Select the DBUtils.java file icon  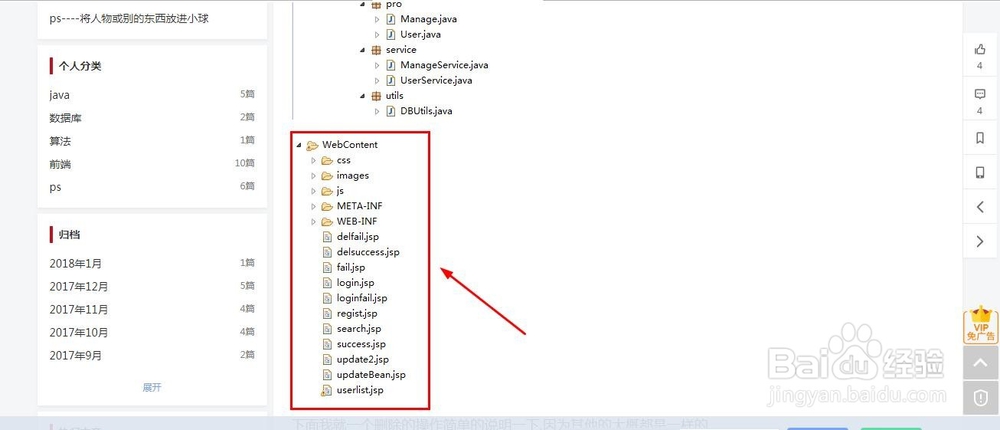(391, 111)
